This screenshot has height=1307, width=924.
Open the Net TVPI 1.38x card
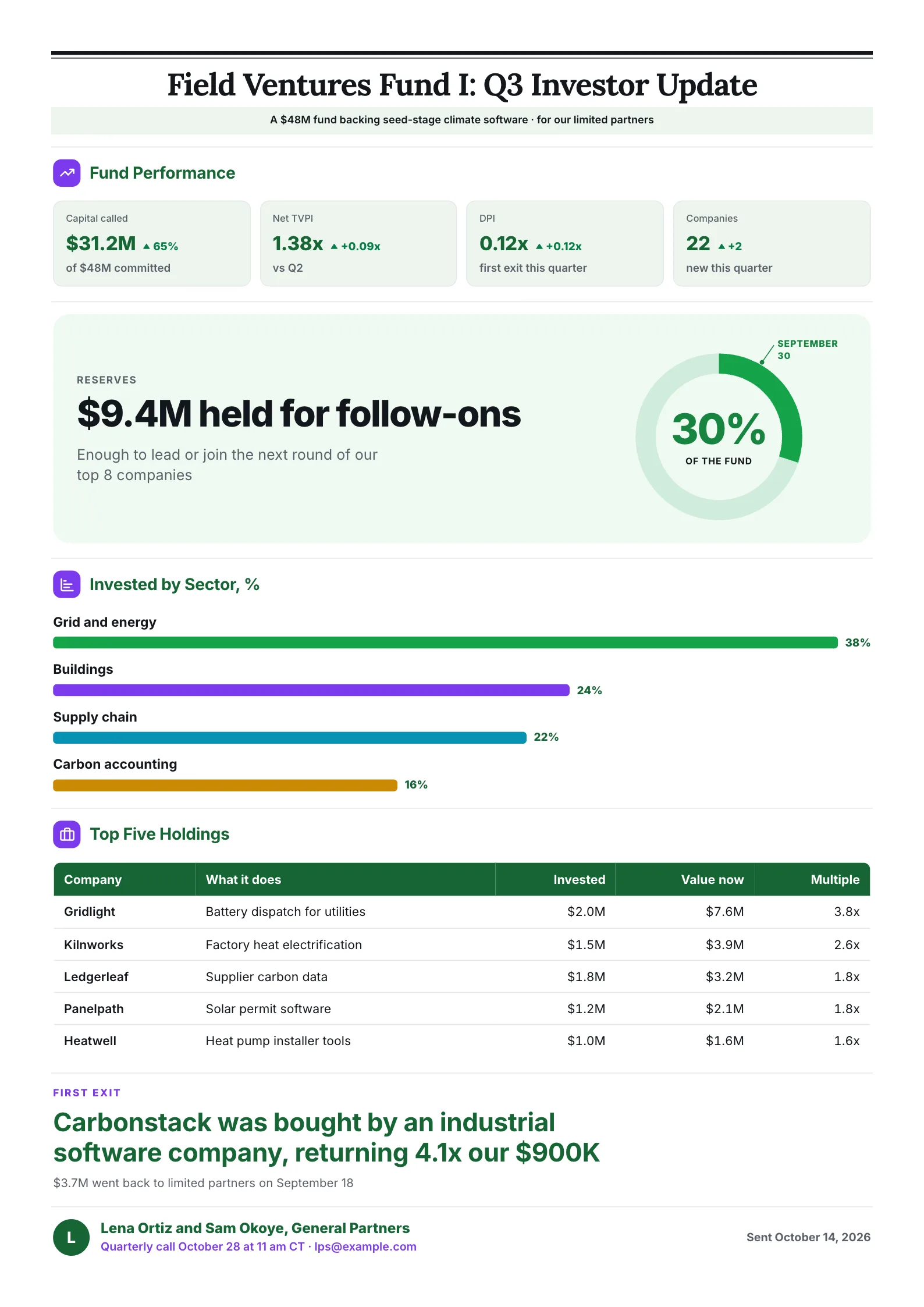tap(358, 244)
